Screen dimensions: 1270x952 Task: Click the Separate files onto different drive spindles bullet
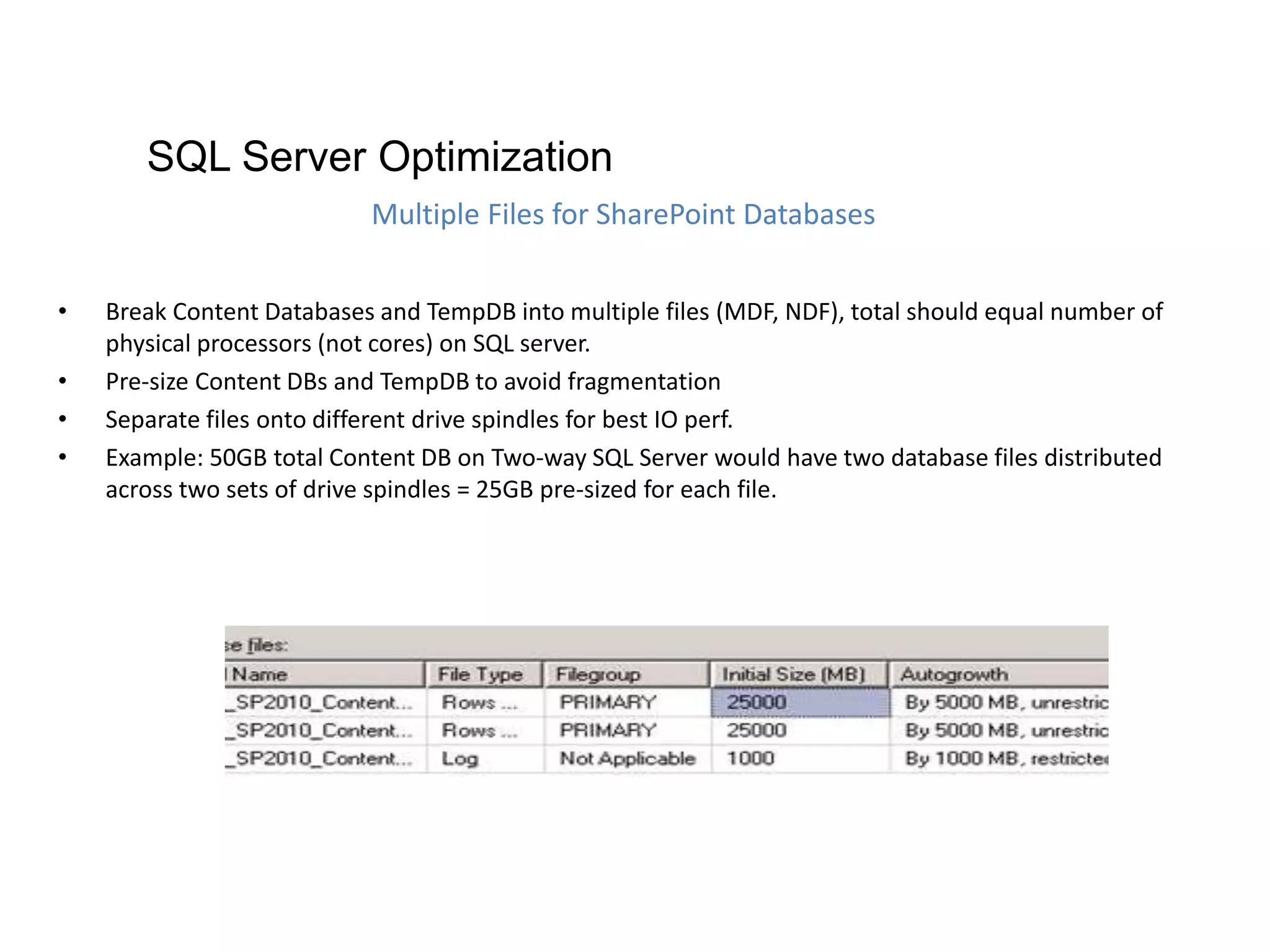[x=419, y=420]
